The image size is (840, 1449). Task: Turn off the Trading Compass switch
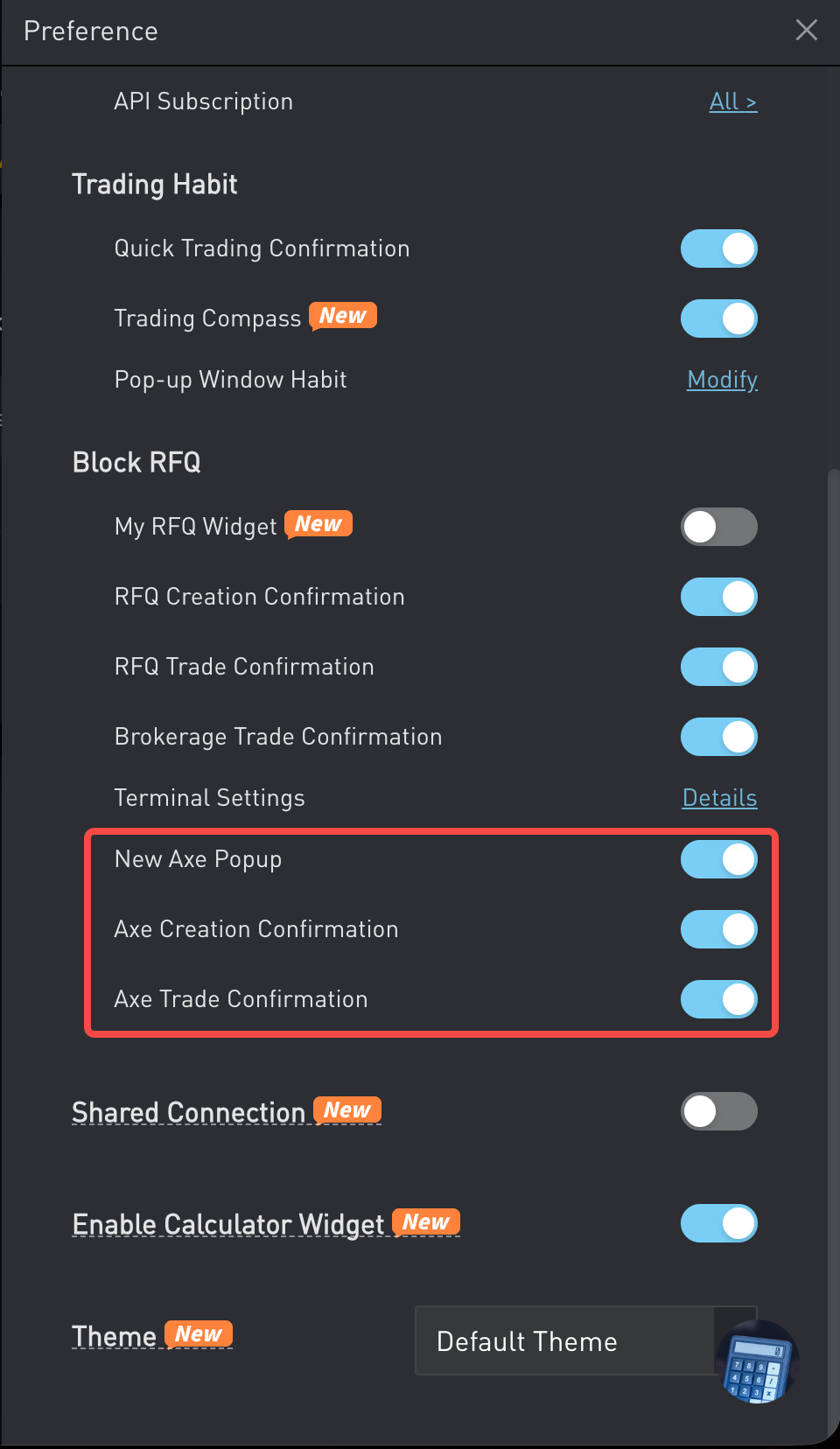(718, 318)
